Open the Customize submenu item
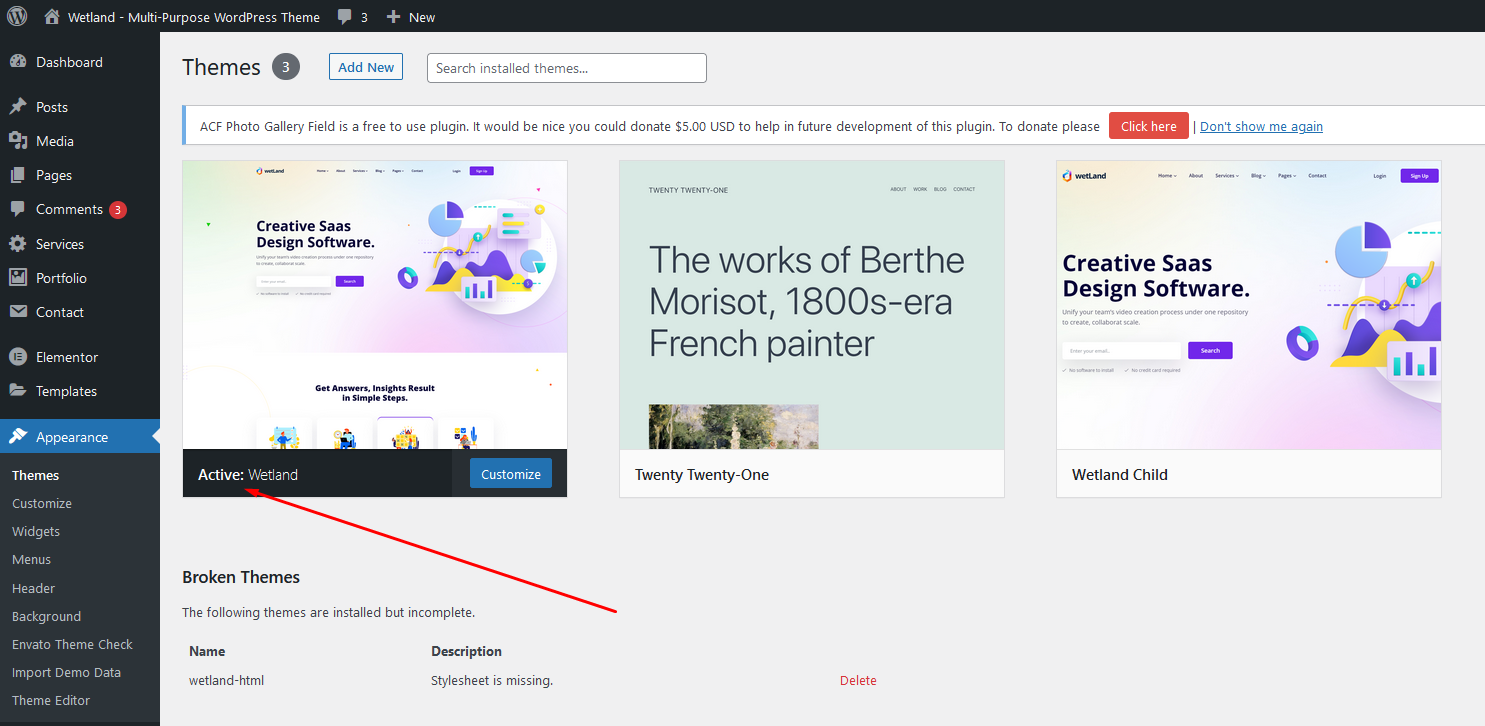 42,503
